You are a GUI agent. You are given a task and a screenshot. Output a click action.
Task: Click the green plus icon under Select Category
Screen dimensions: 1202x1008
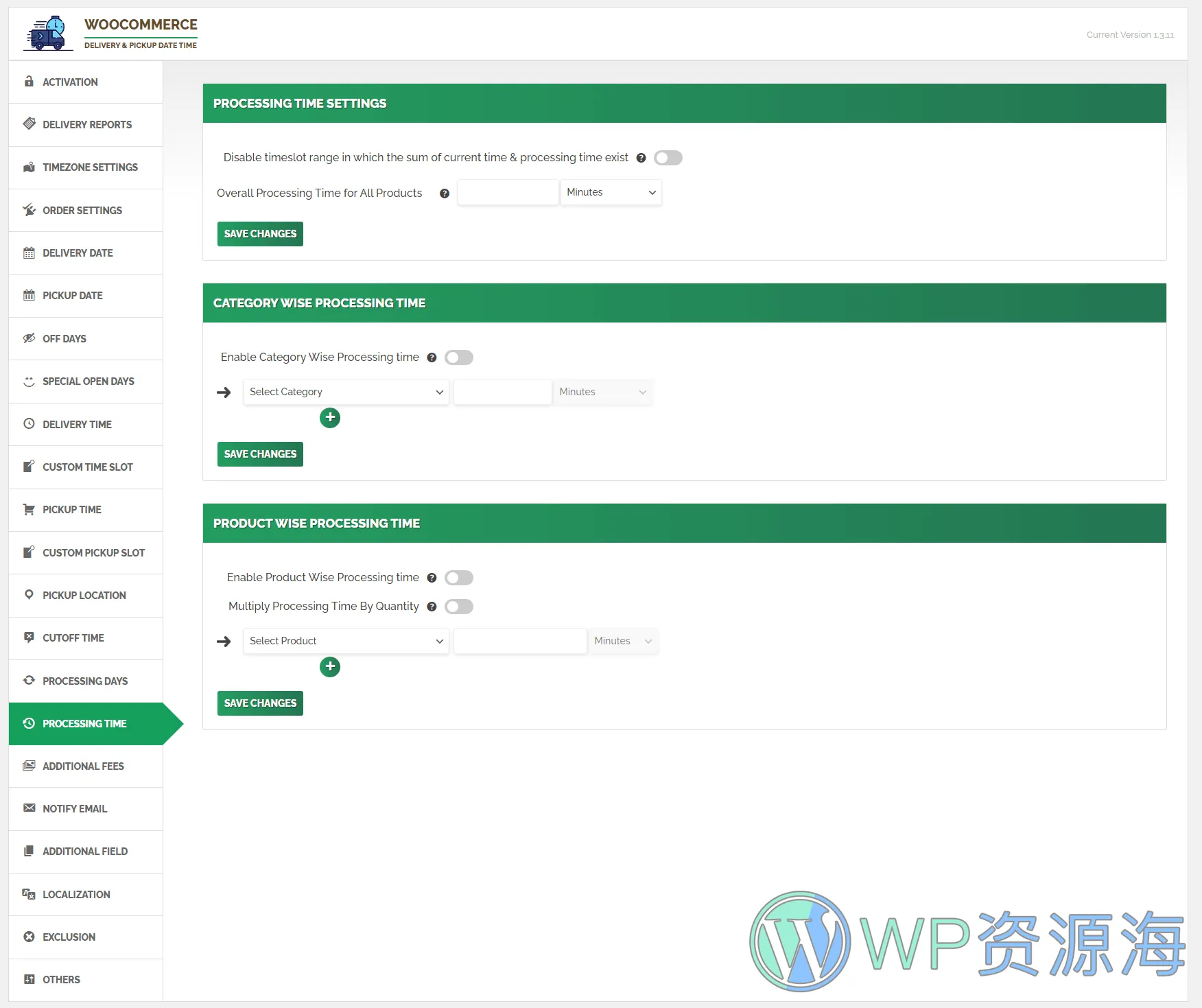click(x=330, y=418)
